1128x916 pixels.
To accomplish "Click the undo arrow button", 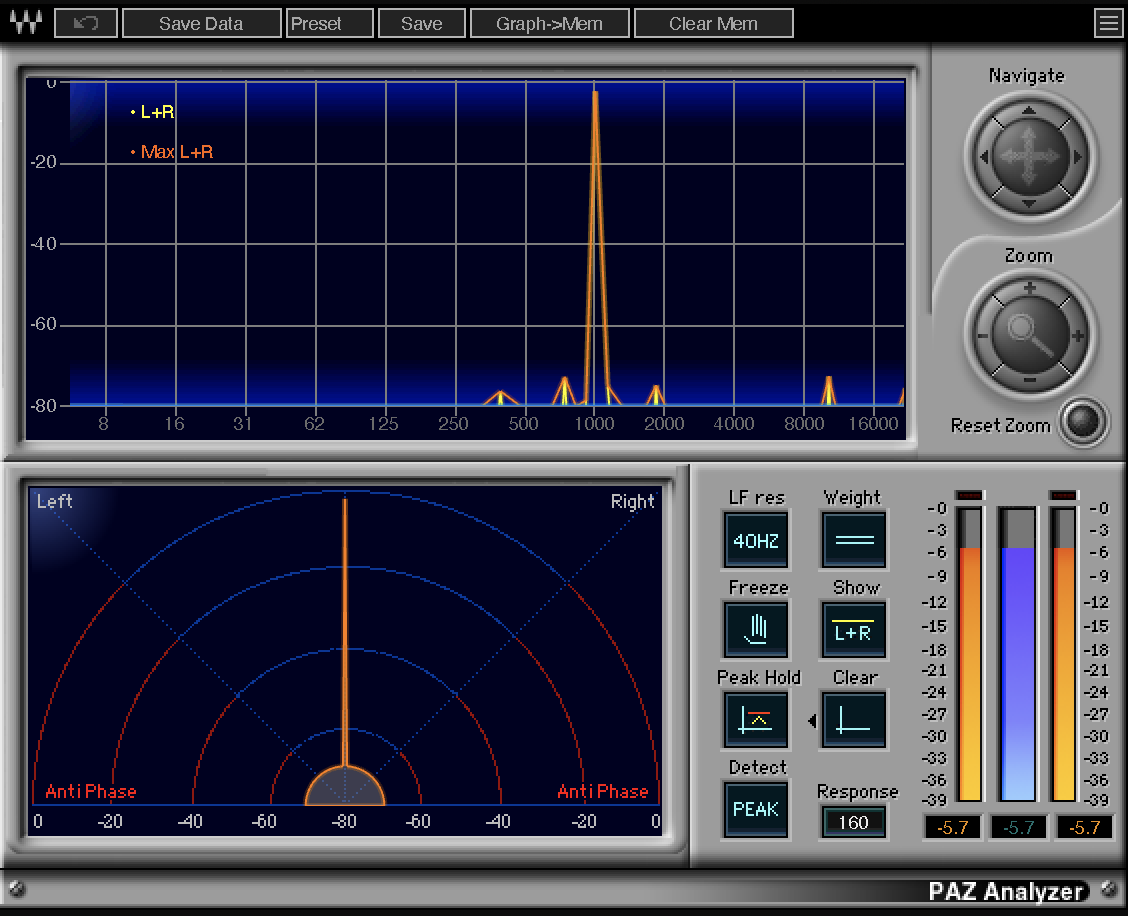I will [86, 23].
